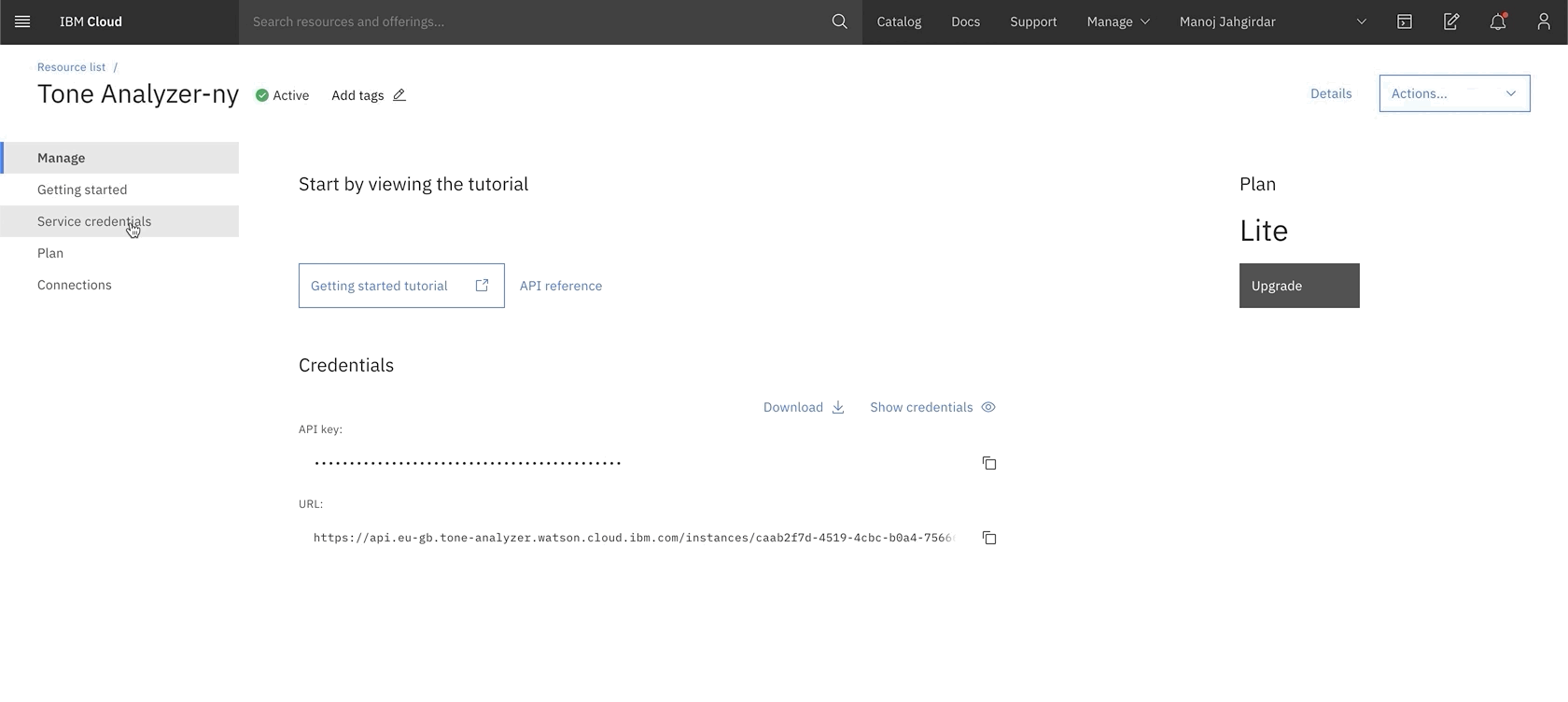The width and height of the screenshot is (1568, 702).
Task: Open the user profile avatar icon
Action: point(1544,21)
